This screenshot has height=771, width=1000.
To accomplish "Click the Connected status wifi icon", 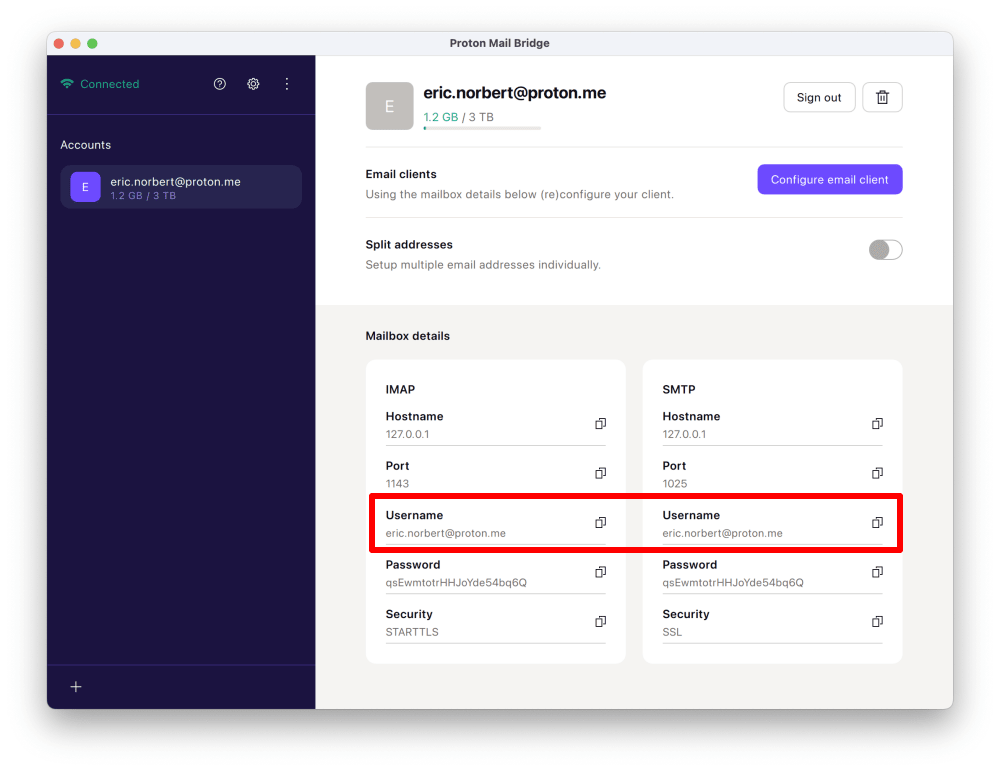I will click(68, 84).
